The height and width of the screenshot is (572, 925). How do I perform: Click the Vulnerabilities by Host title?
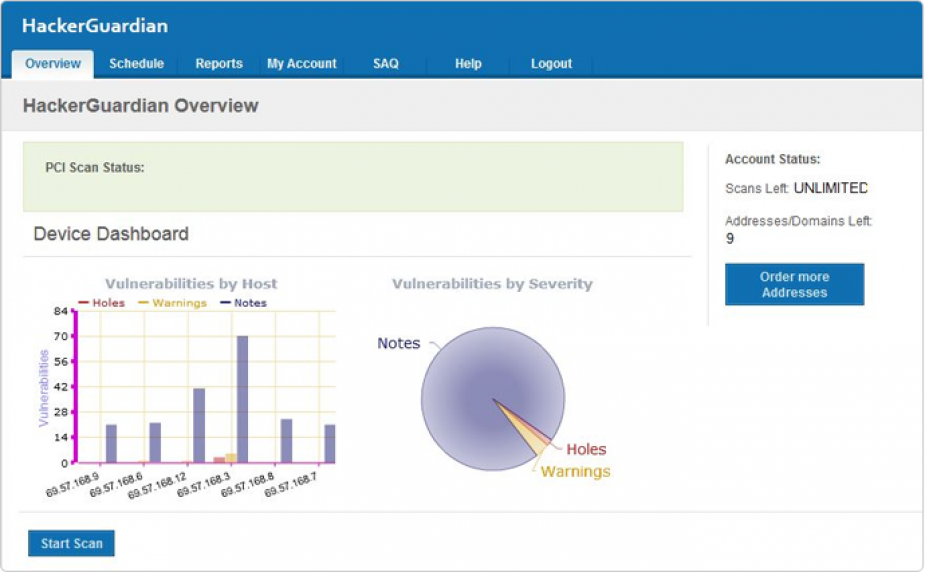tap(191, 284)
